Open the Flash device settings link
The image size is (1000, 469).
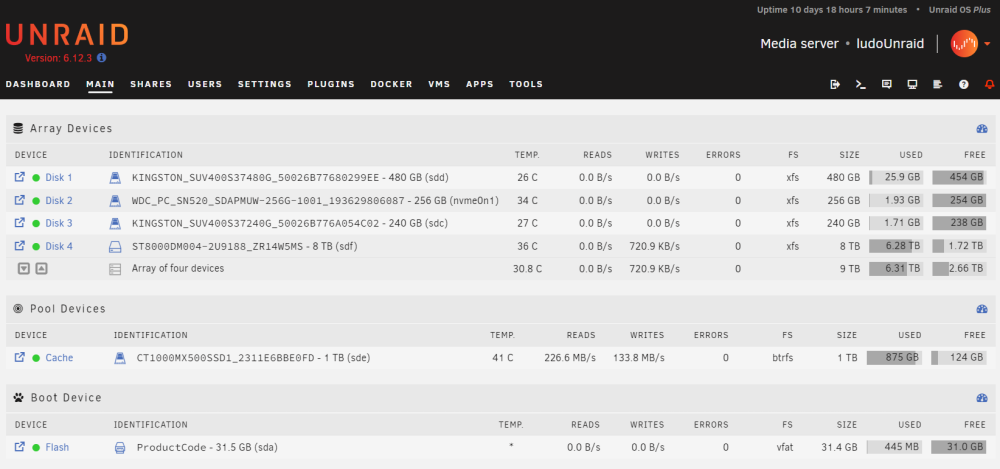[x=57, y=447]
